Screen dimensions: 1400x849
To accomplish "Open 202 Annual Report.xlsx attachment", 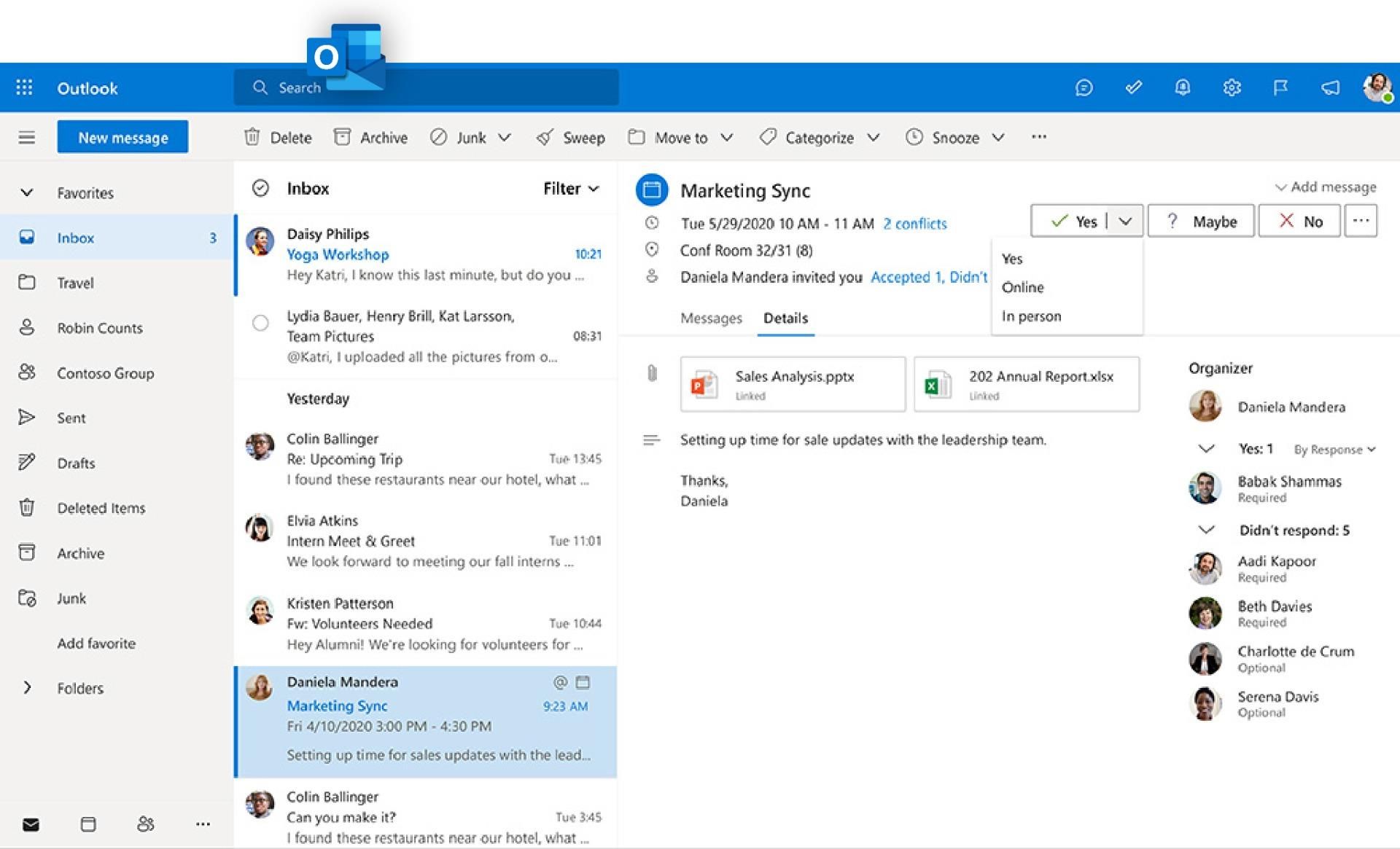I will coord(1027,384).
